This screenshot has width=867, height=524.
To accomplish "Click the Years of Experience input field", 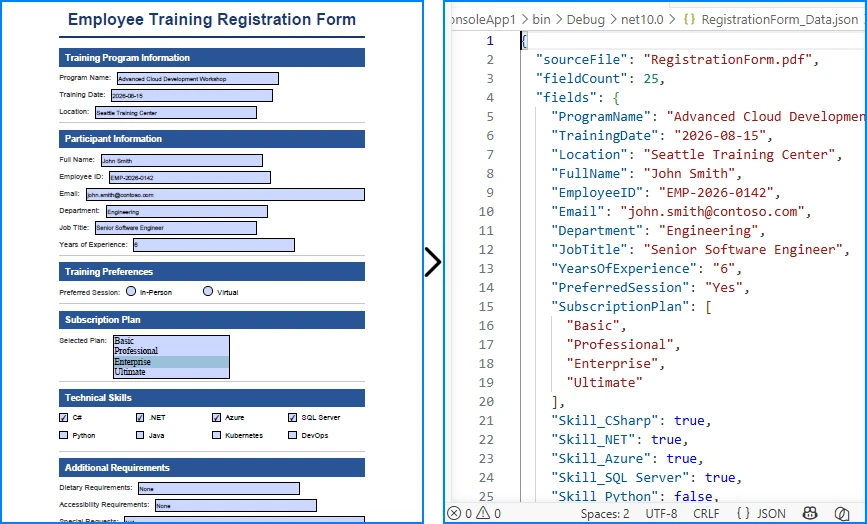I will coord(214,245).
